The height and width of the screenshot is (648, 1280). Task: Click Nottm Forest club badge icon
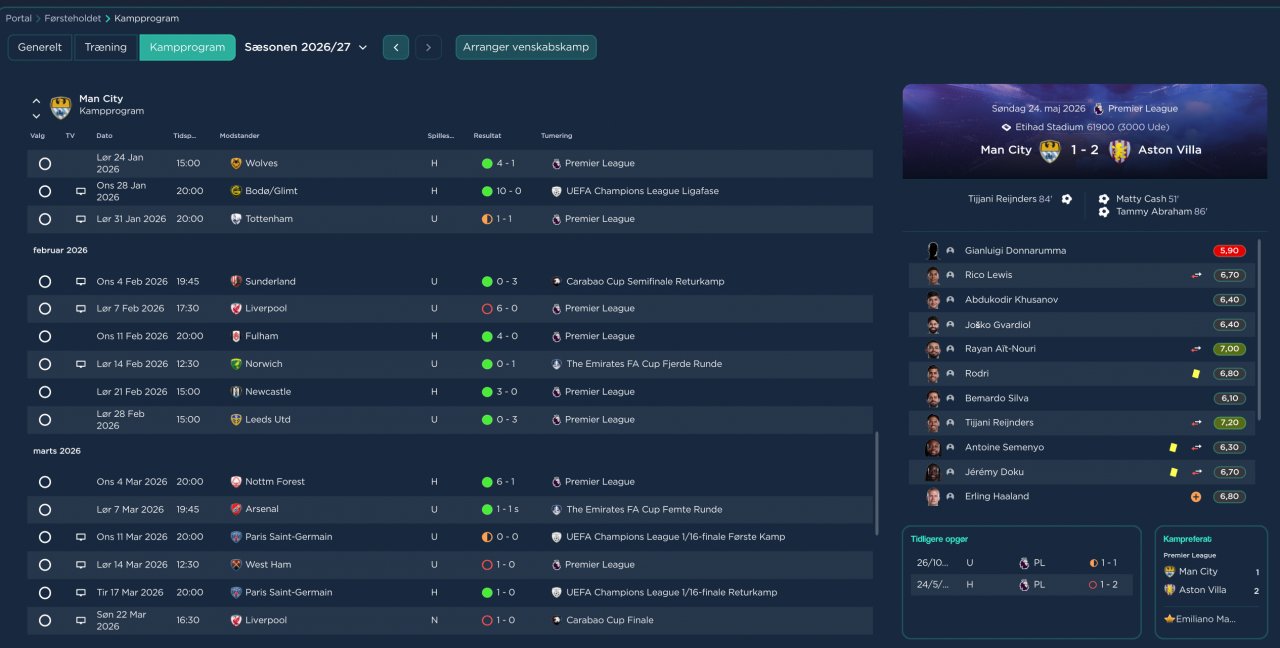click(236, 482)
